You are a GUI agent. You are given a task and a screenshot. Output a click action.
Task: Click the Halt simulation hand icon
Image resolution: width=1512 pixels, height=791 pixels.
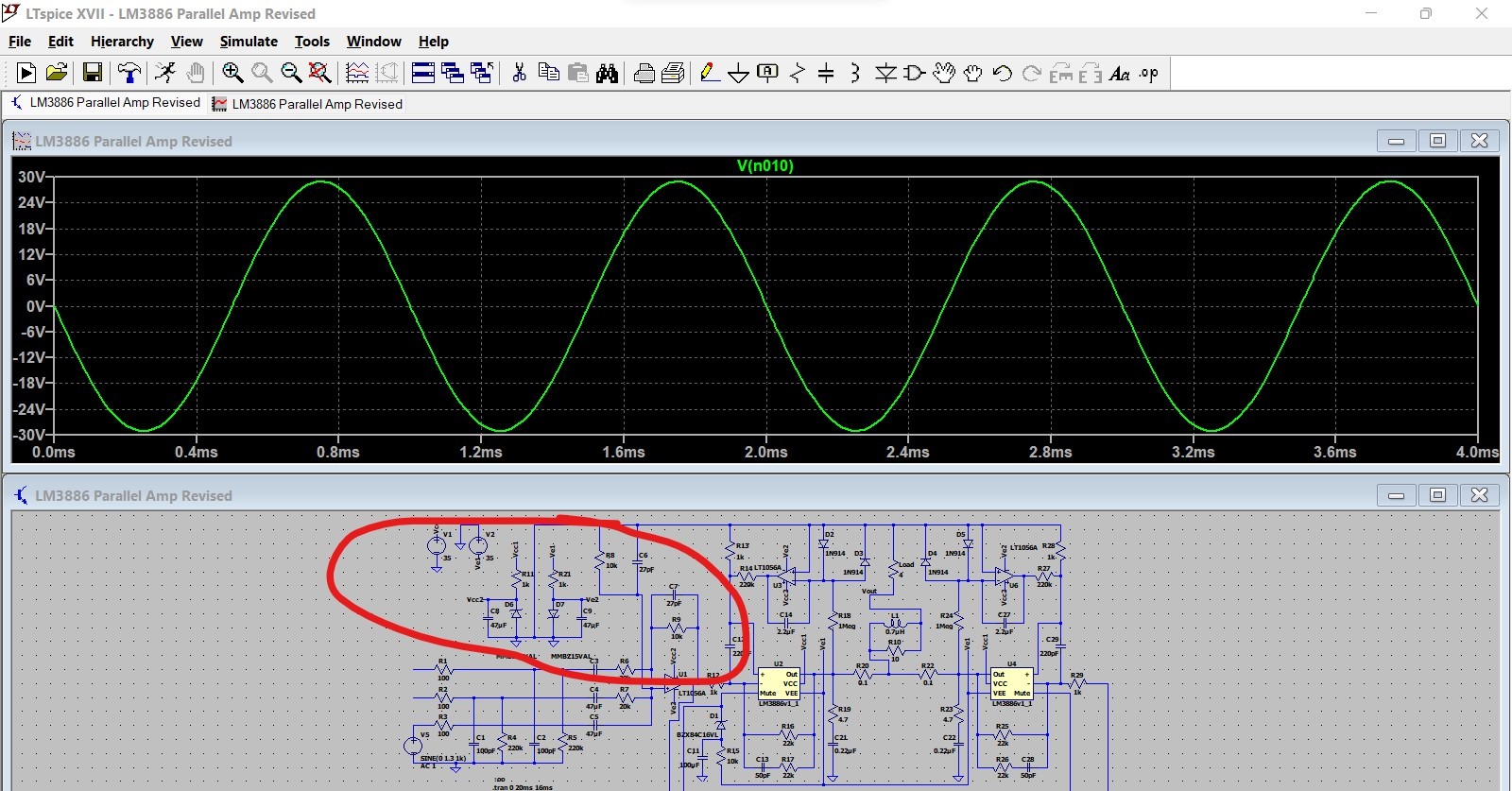(x=196, y=73)
